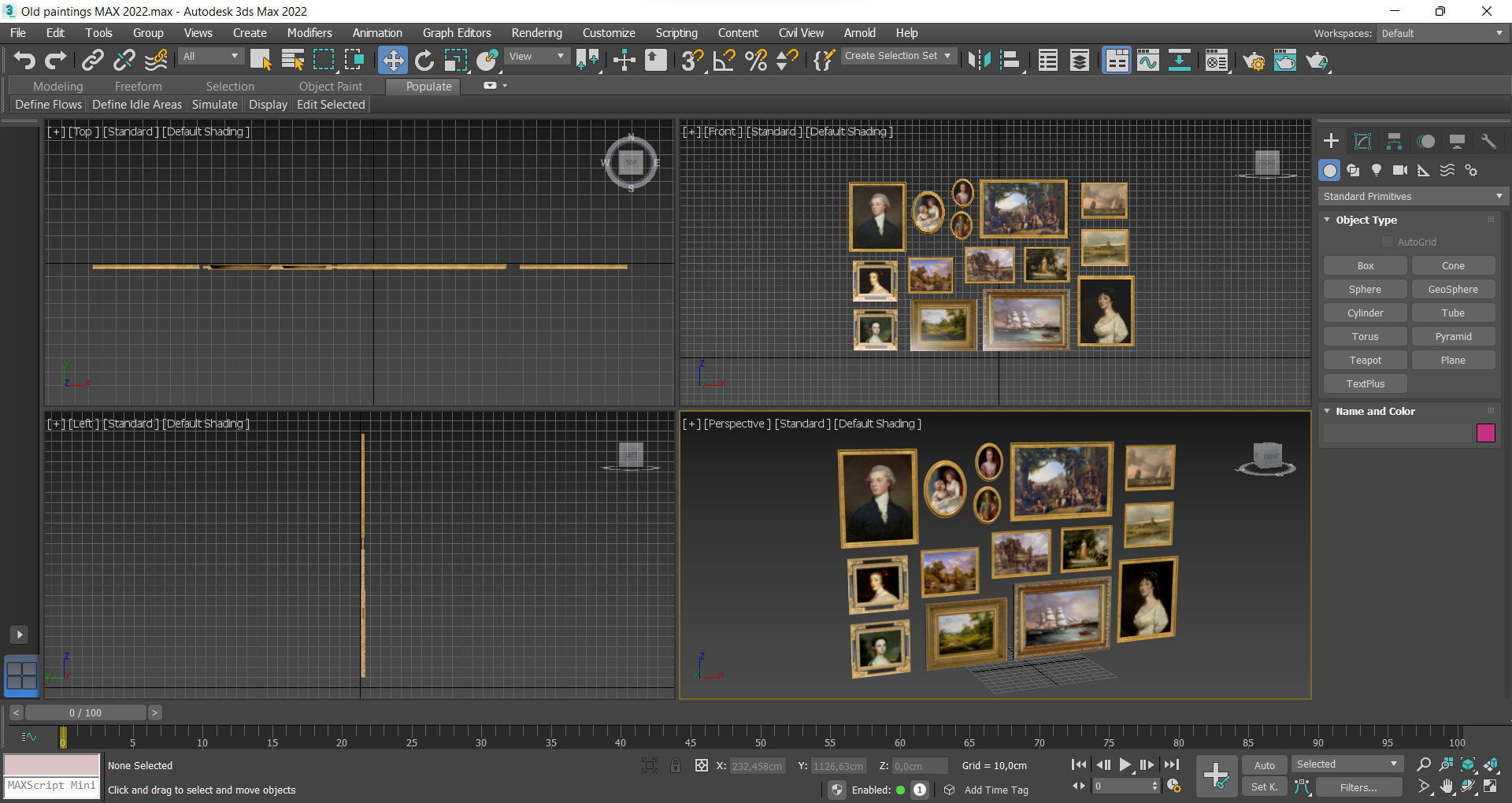
Task: Click the Cylinder object button
Action: click(x=1365, y=313)
